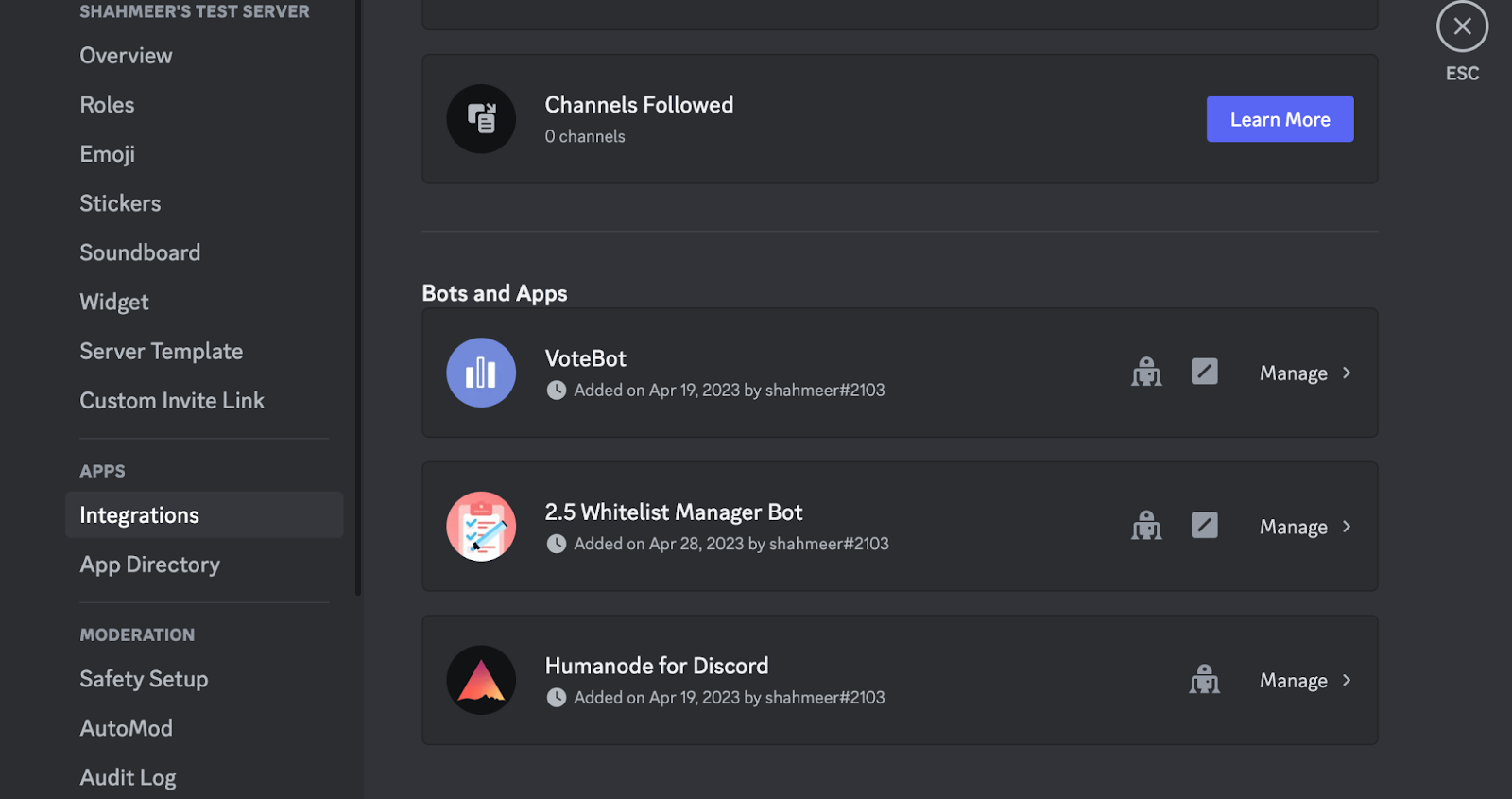Click the Learn More button

[x=1280, y=119]
